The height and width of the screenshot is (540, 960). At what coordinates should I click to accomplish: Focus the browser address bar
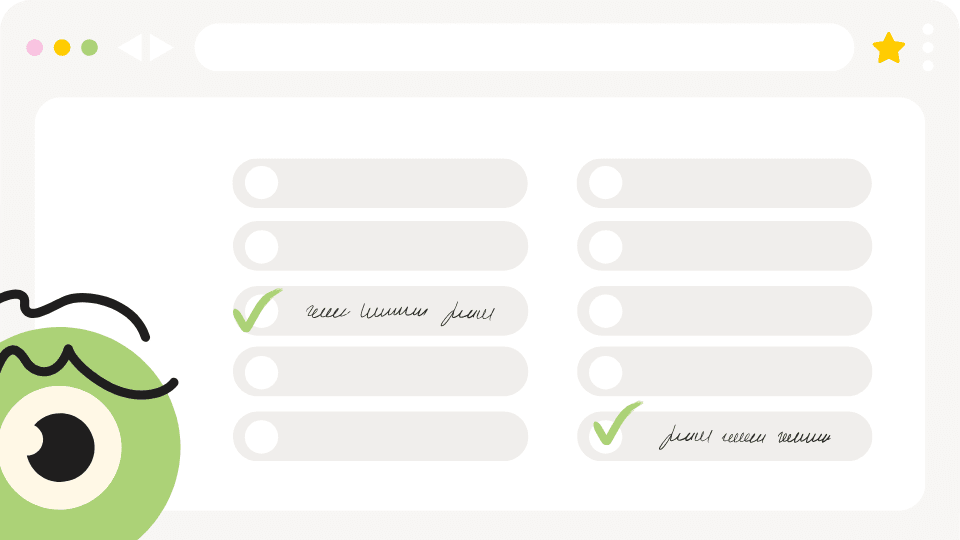coord(524,47)
